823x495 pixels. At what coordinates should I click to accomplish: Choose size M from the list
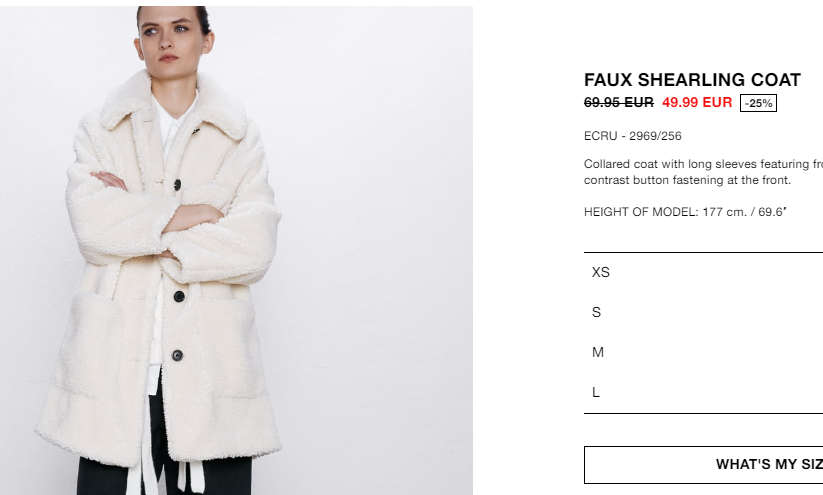click(703, 352)
